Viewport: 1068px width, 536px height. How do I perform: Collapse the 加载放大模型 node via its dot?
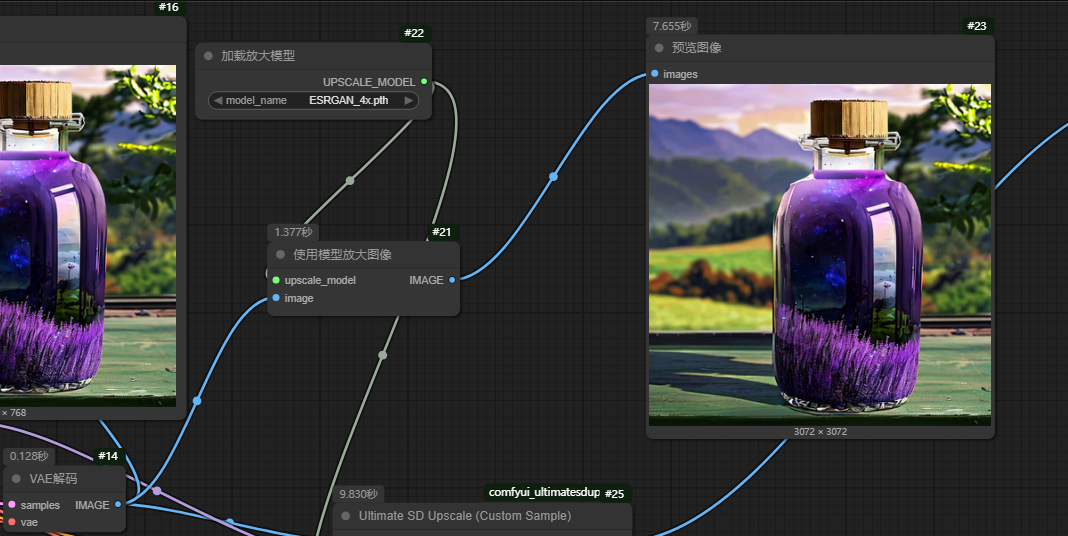click(208, 56)
